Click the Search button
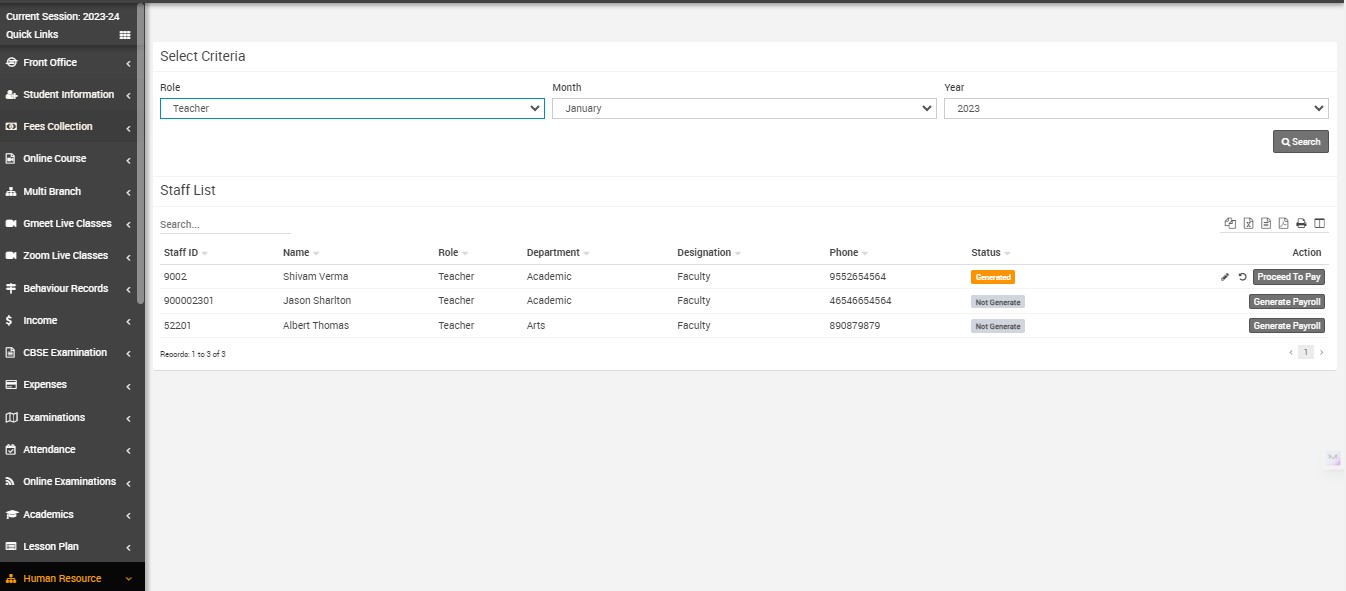 click(1300, 142)
